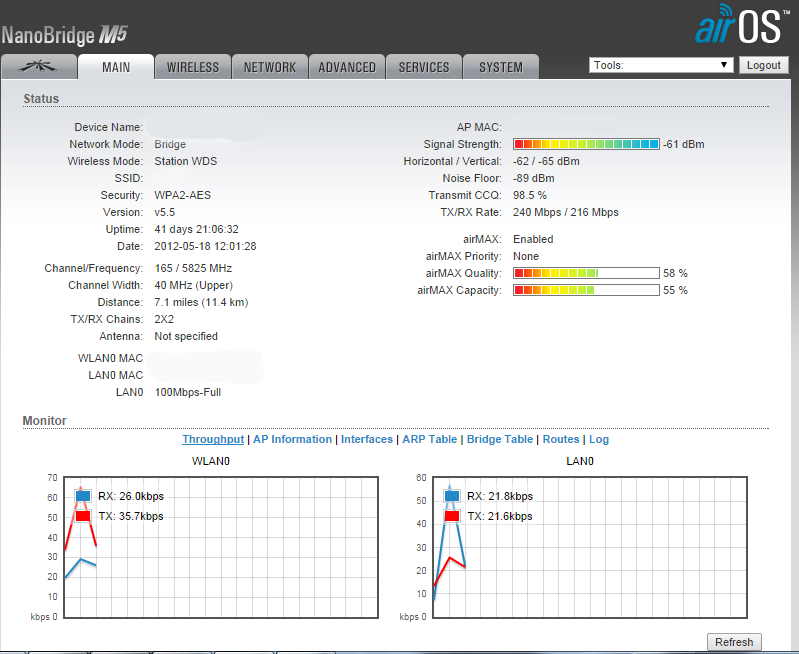Click the Uptime value 41 days 21:06:32
The width and height of the screenshot is (799, 654).
pyautogui.click(x=196, y=229)
